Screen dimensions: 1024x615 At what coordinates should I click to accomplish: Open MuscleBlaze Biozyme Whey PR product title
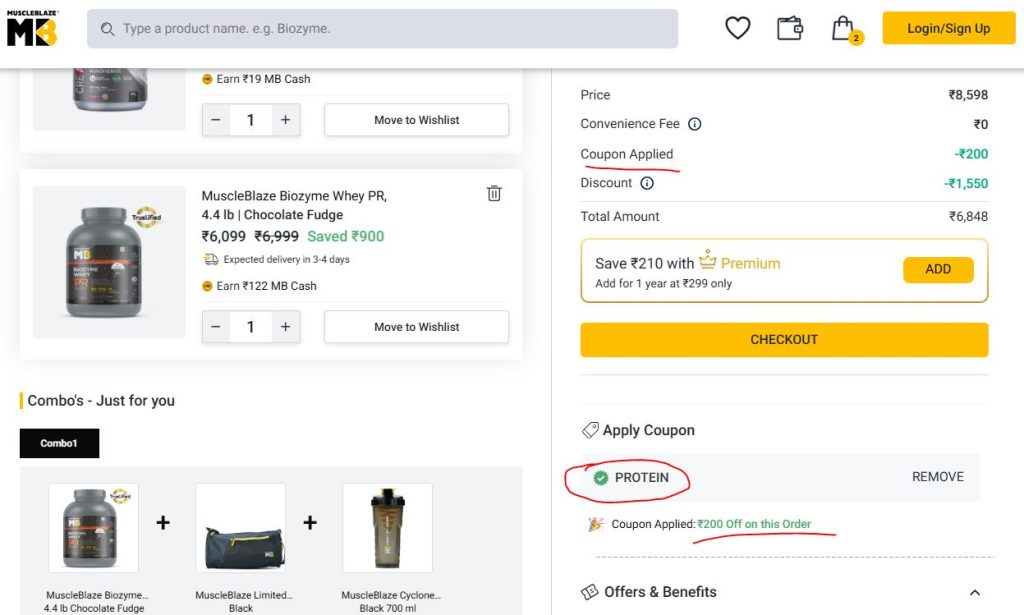[294, 205]
